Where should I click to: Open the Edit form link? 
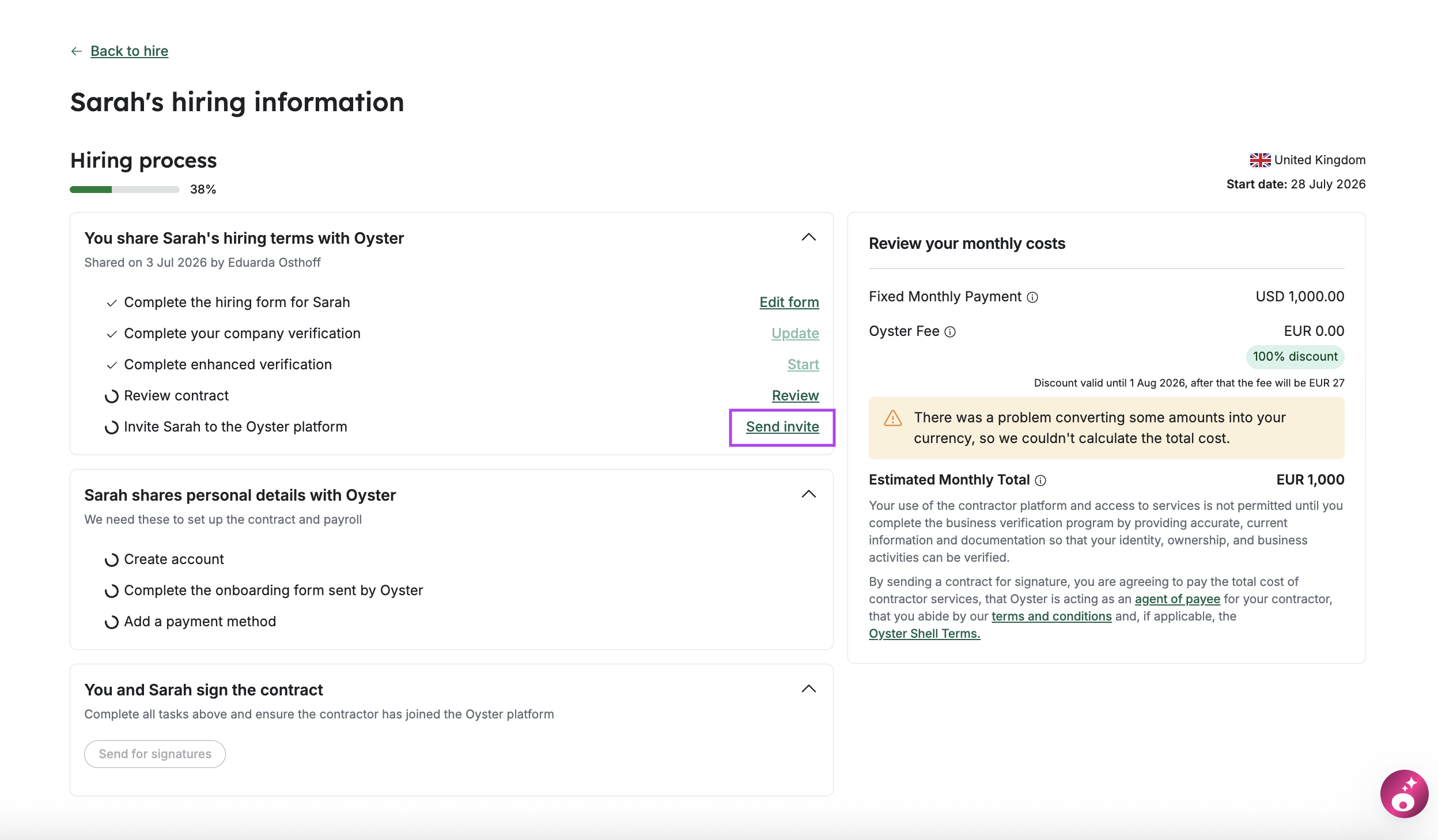(x=789, y=302)
